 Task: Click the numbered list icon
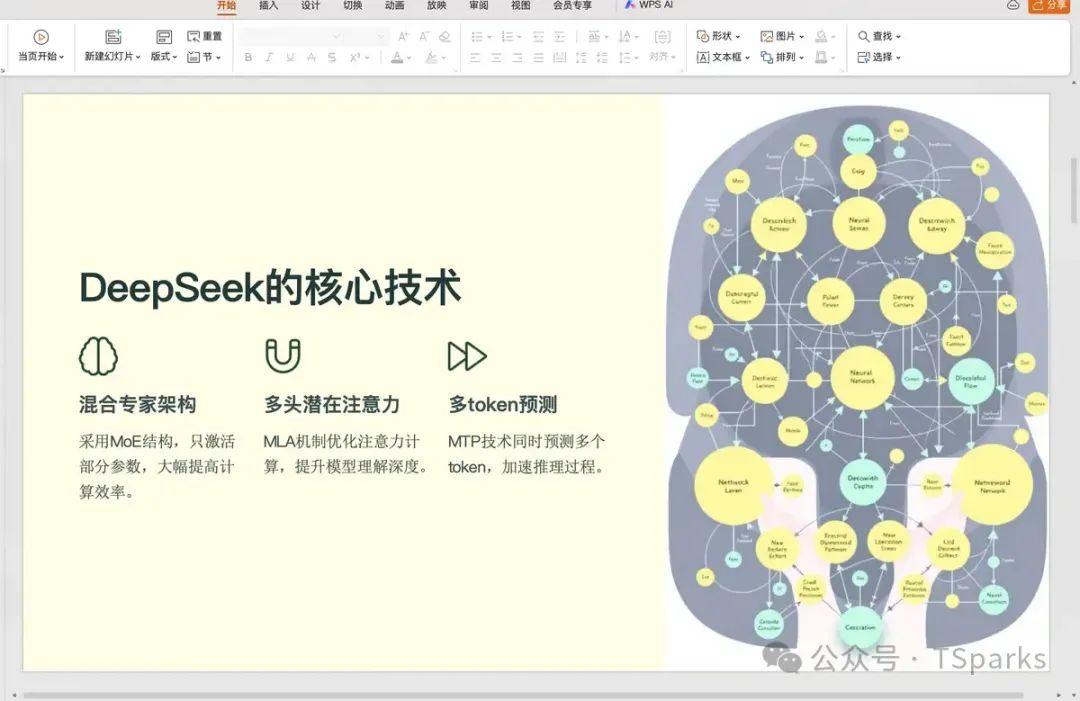point(508,36)
